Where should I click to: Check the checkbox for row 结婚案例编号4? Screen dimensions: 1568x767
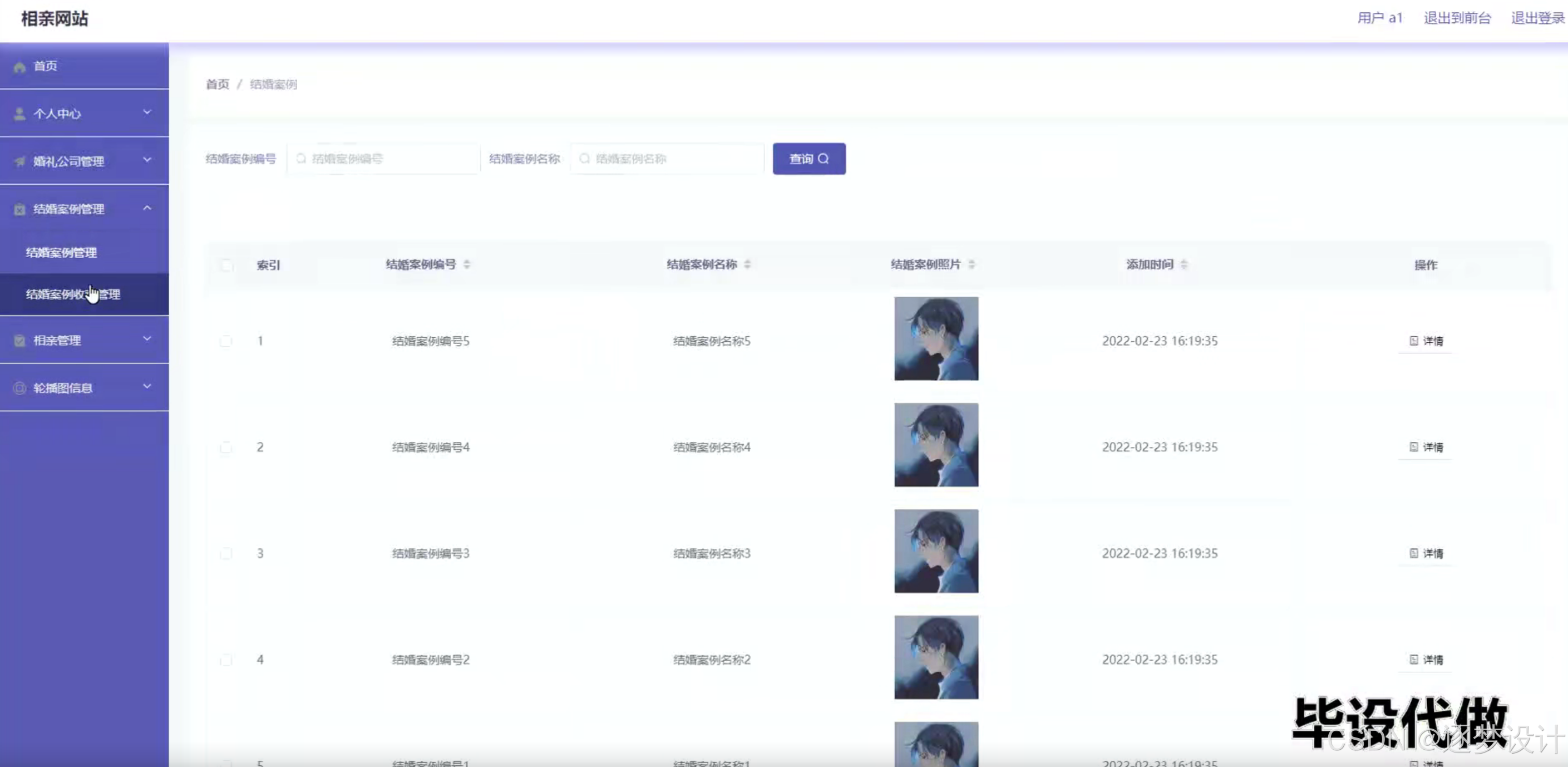[x=226, y=448]
